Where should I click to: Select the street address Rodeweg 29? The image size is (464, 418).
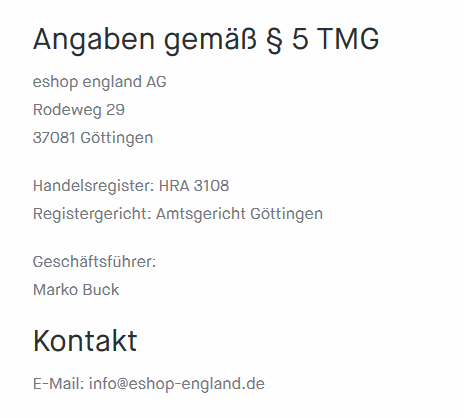point(79,110)
